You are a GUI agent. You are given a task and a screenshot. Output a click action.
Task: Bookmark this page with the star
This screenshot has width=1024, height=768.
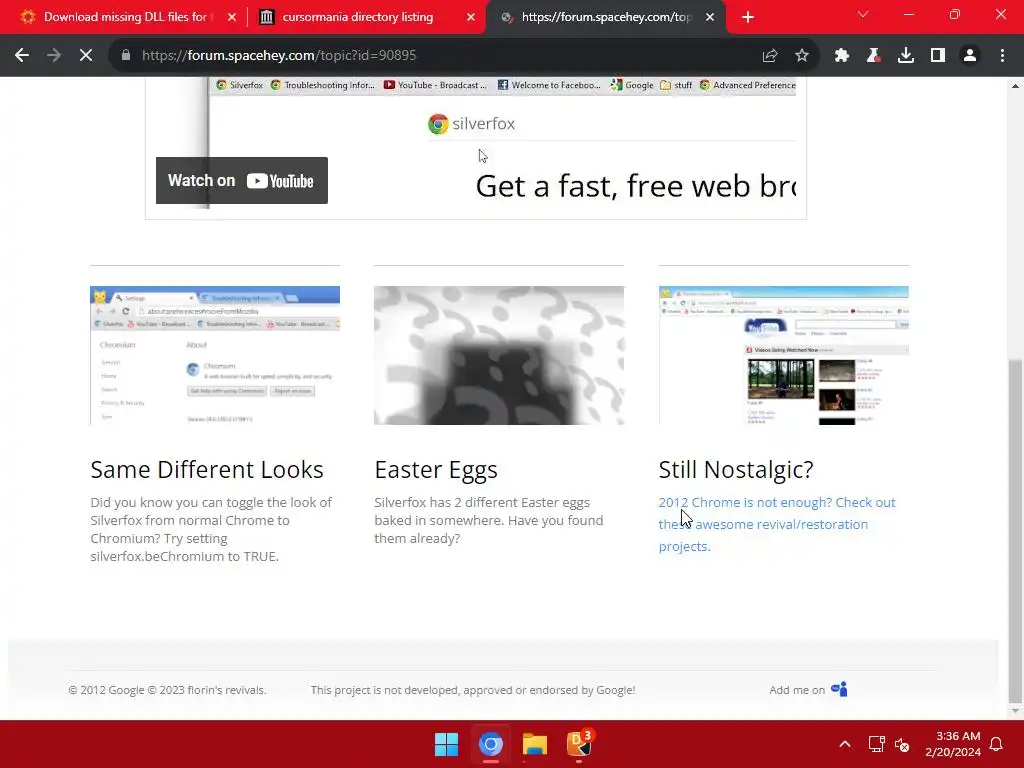(802, 56)
